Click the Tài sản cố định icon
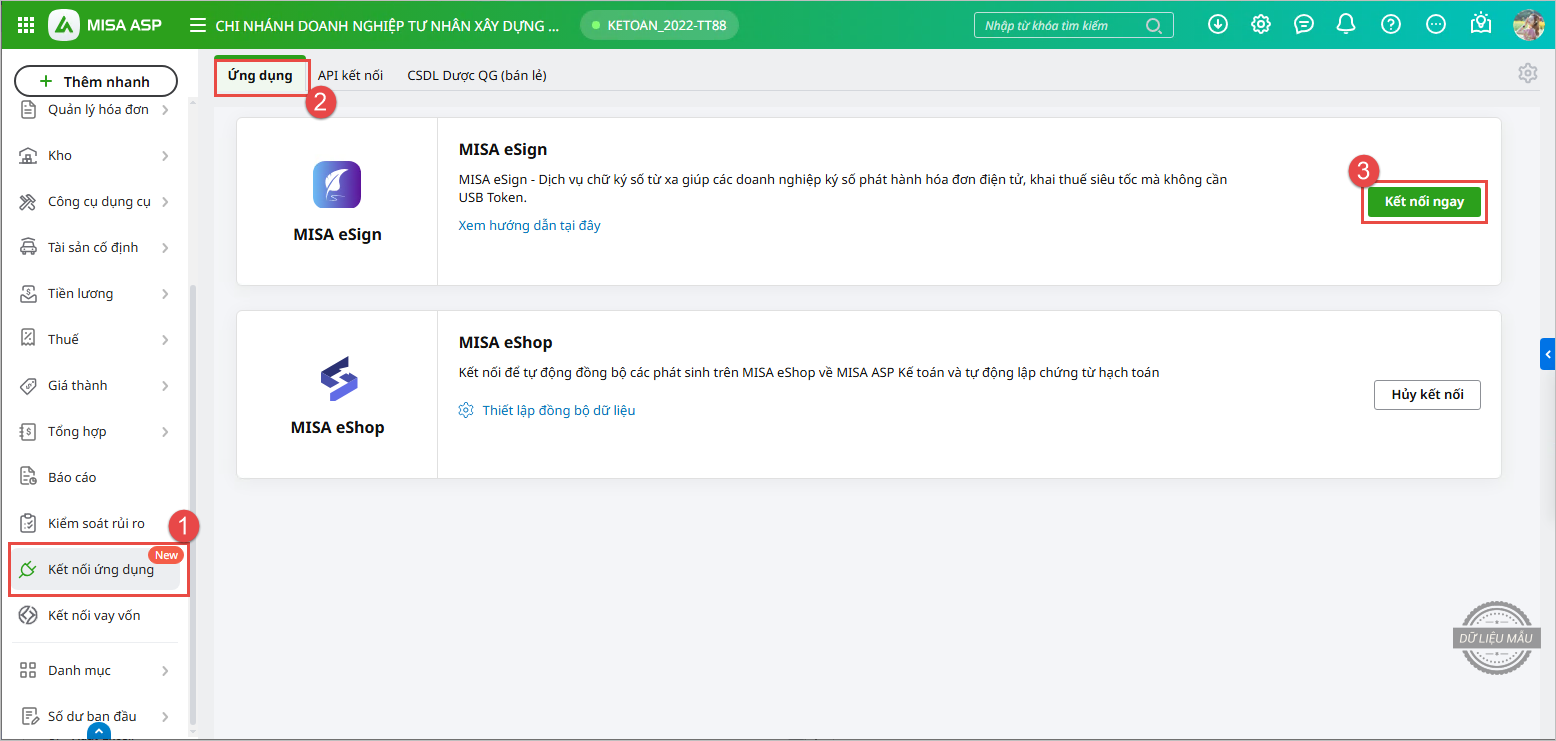This screenshot has height=741, width=1556. pos(28,248)
